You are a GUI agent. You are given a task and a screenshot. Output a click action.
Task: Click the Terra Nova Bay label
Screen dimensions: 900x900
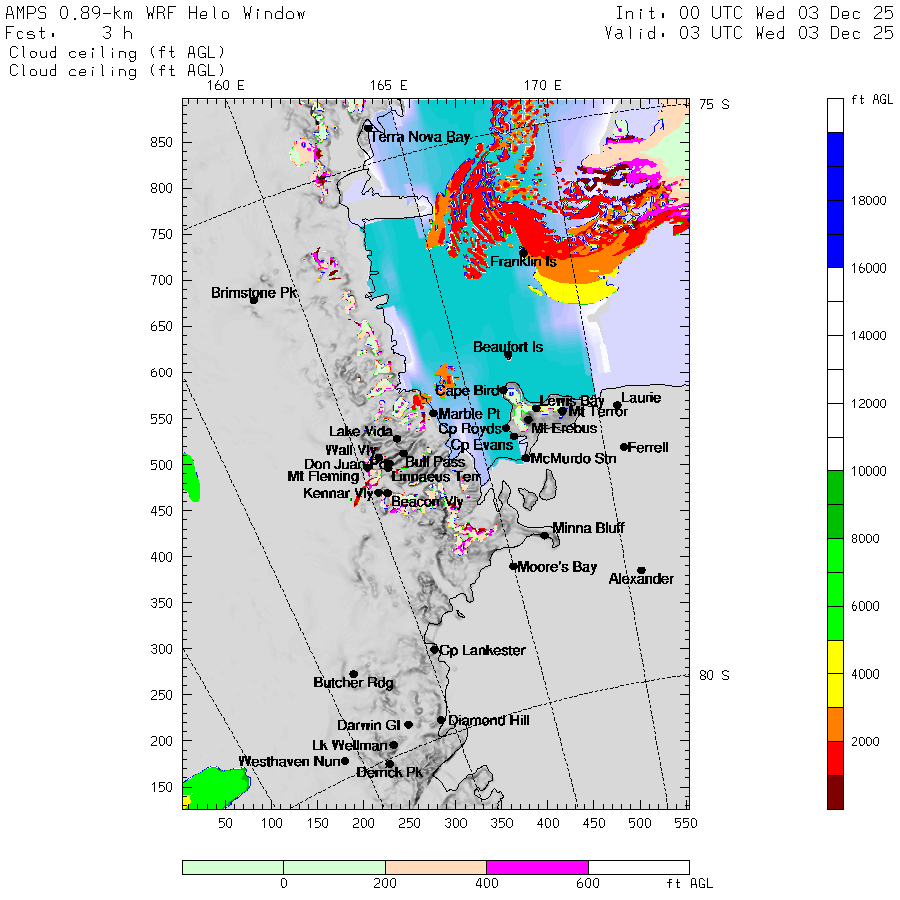(420, 137)
